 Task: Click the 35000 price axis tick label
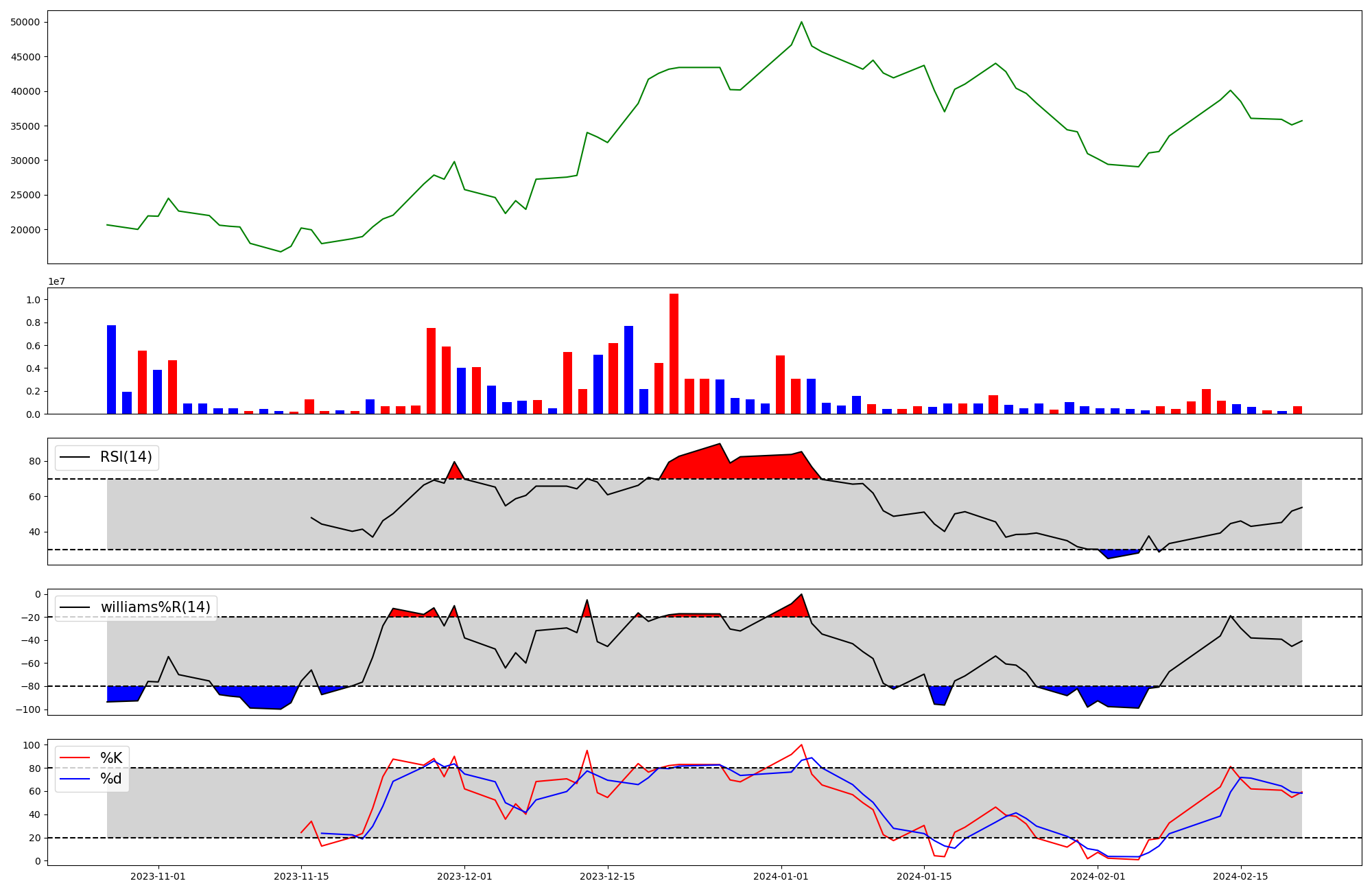tap(25, 126)
